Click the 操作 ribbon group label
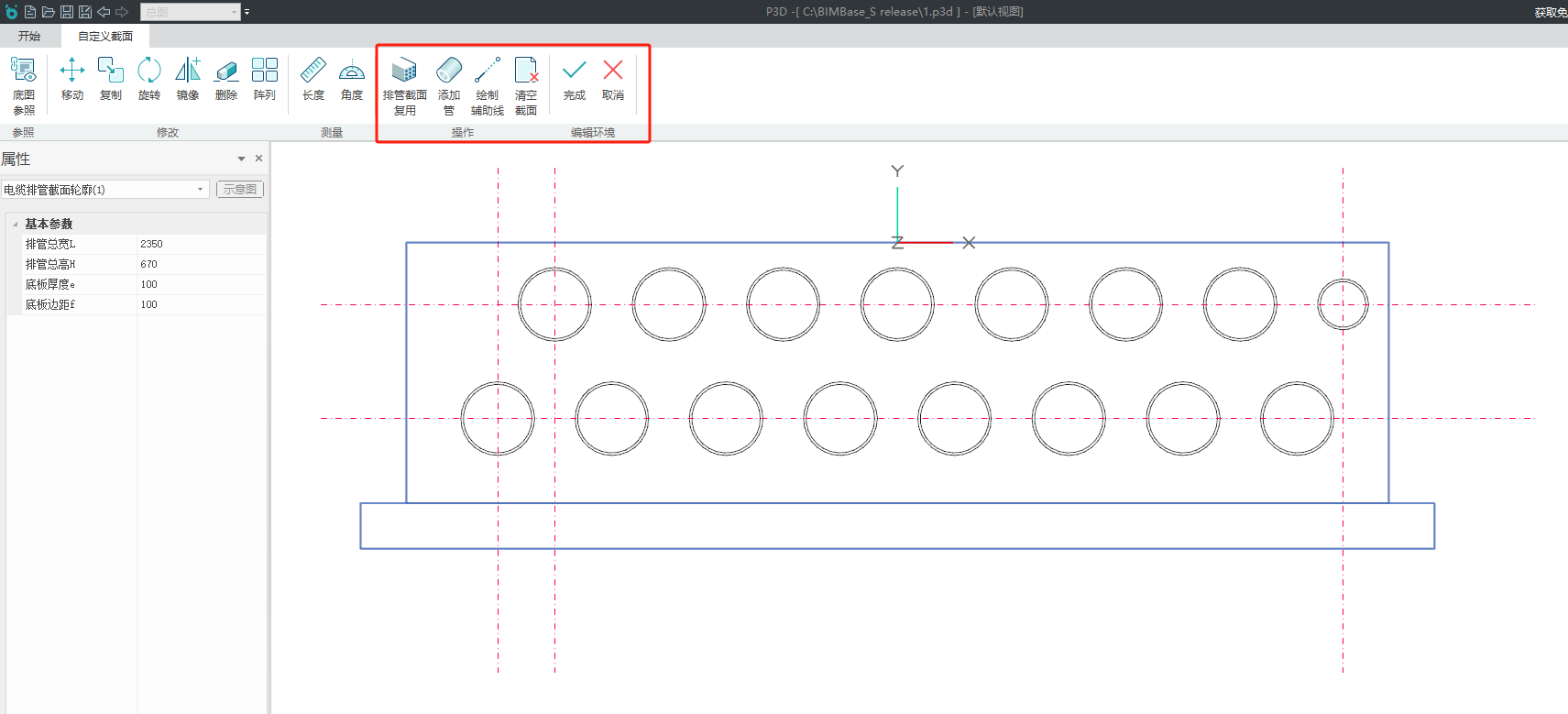This screenshot has width=1568, height=714. point(463,133)
